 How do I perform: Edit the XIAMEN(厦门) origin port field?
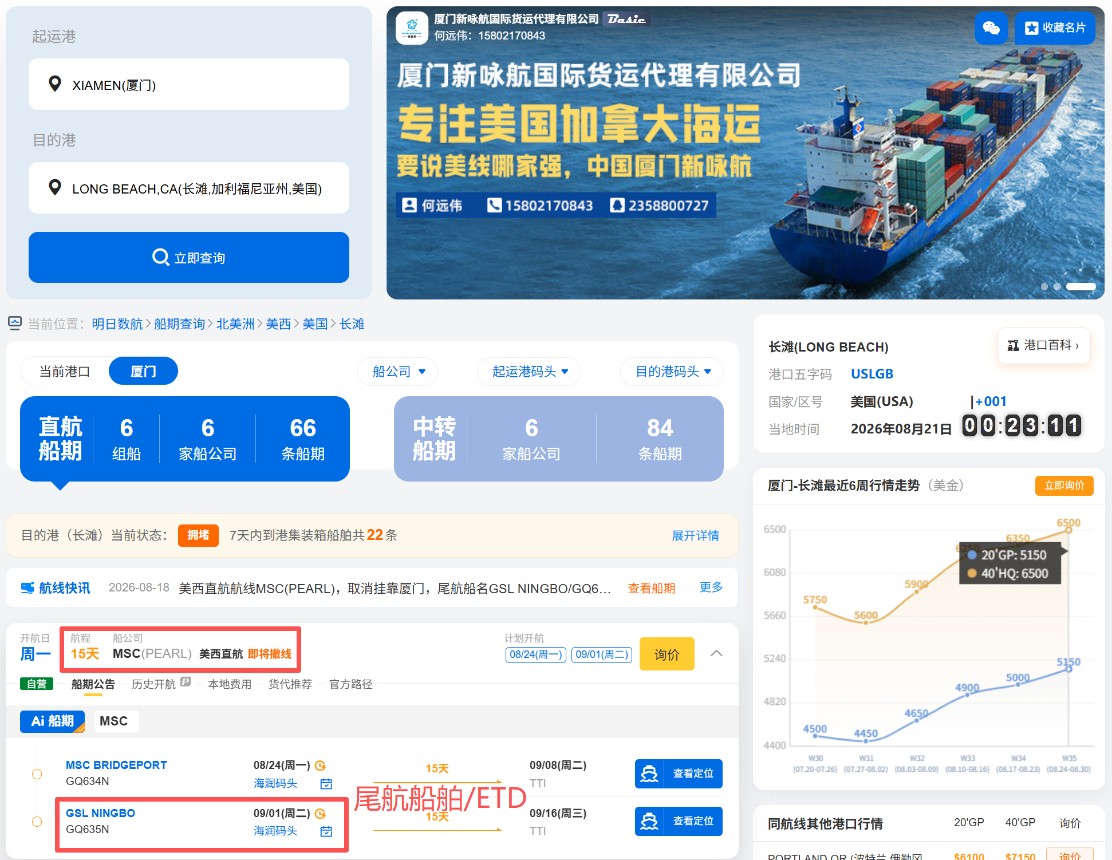coord(189,84)
